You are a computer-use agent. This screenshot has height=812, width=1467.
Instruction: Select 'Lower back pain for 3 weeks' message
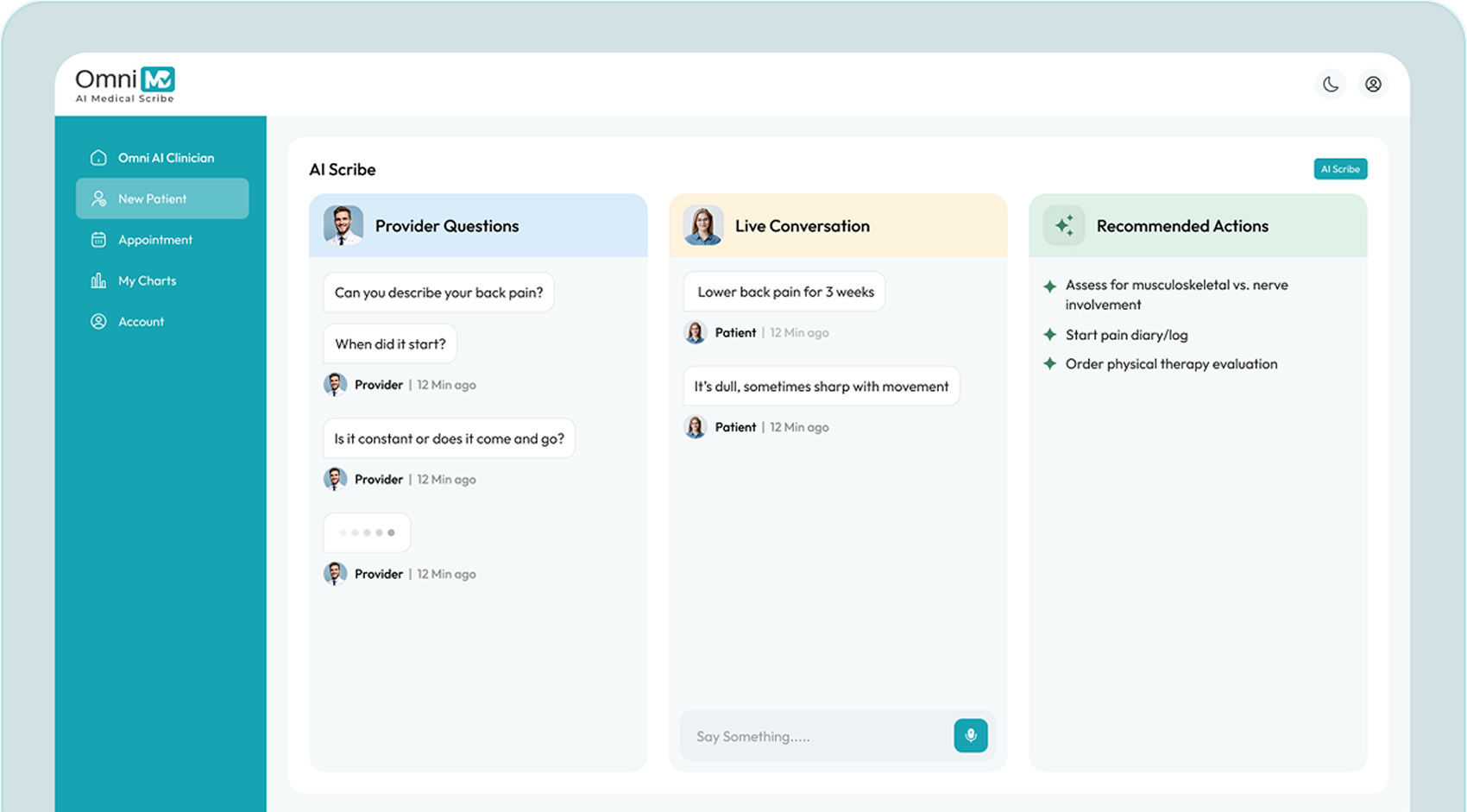click(784, 293)
